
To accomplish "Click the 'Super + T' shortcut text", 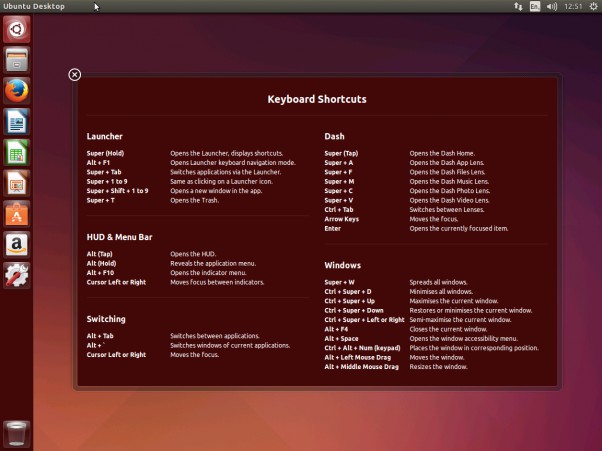I will (x=101, y=200).
